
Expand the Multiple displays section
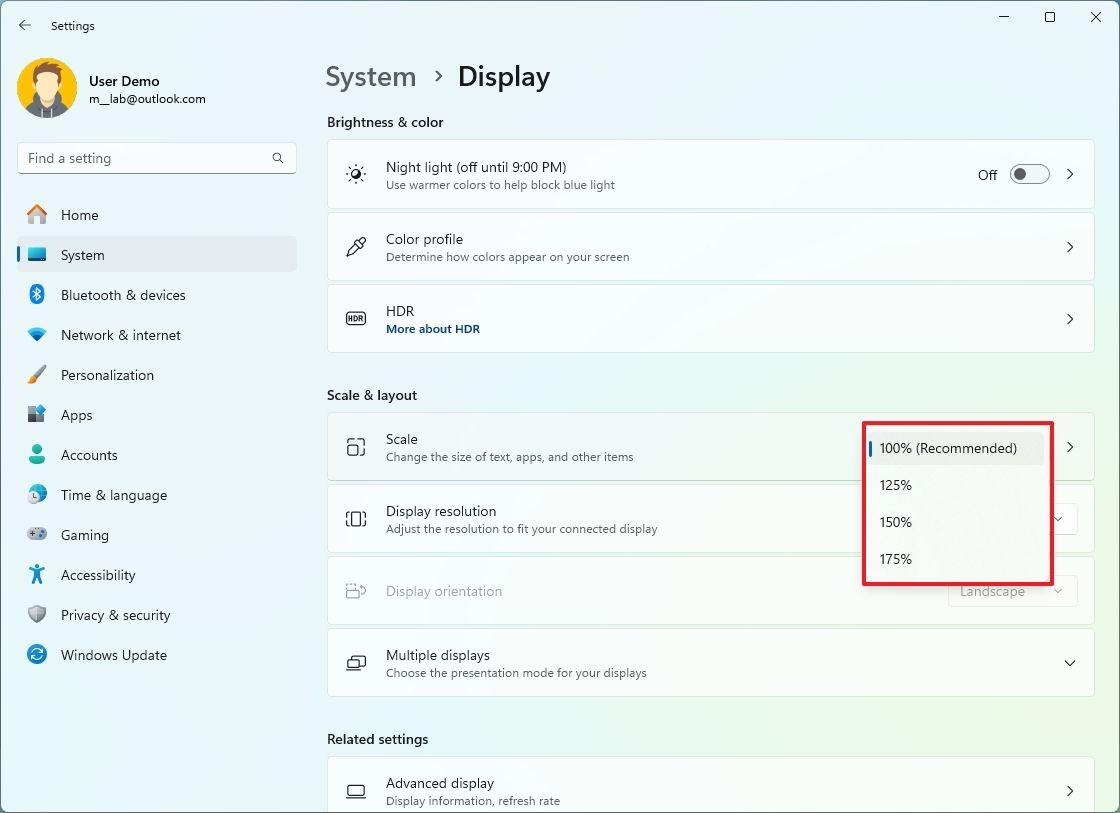[x=1070, y=662]
